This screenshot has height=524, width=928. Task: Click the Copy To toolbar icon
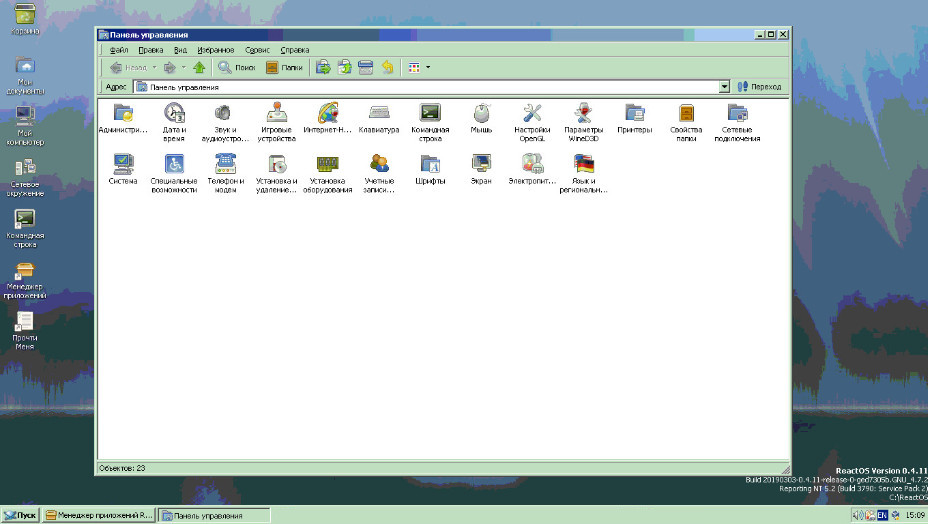tap(344, 67)
